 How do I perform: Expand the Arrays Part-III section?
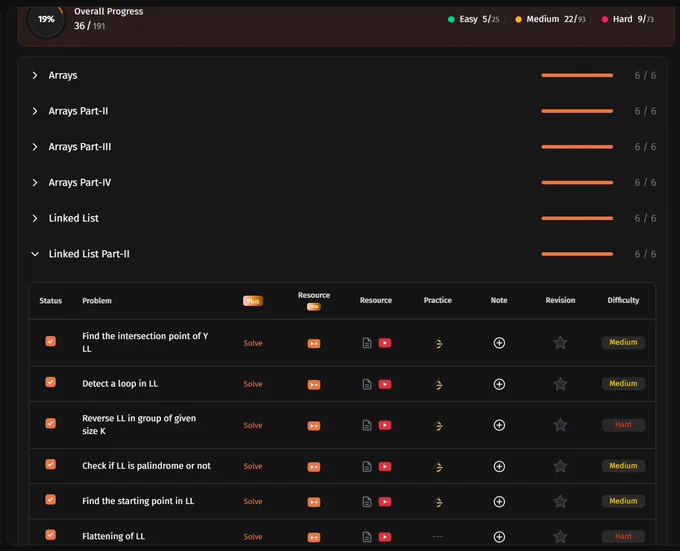tap(35, 147)
